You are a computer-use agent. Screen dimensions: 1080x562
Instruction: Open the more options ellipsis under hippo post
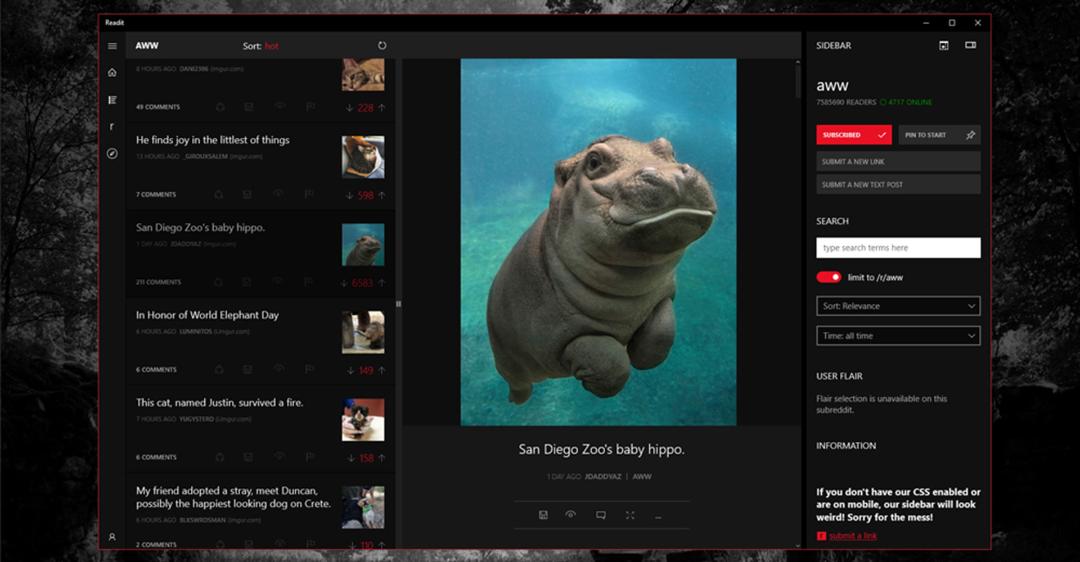tap(658, 516)
